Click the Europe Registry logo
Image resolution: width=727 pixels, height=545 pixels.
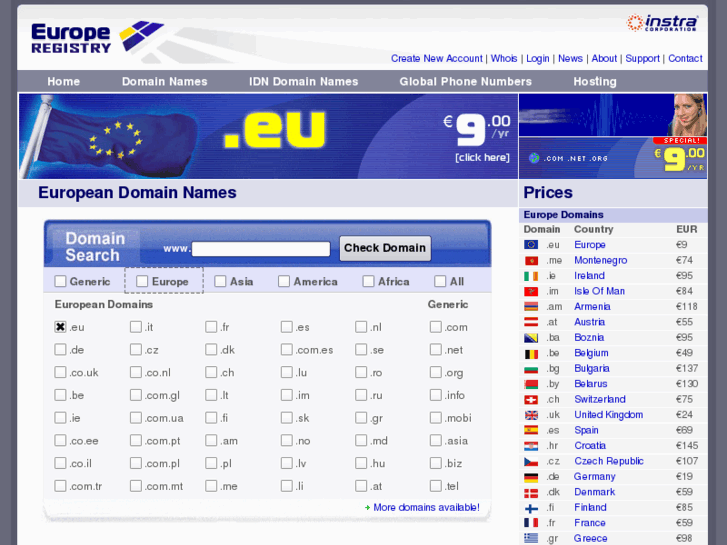97,37
